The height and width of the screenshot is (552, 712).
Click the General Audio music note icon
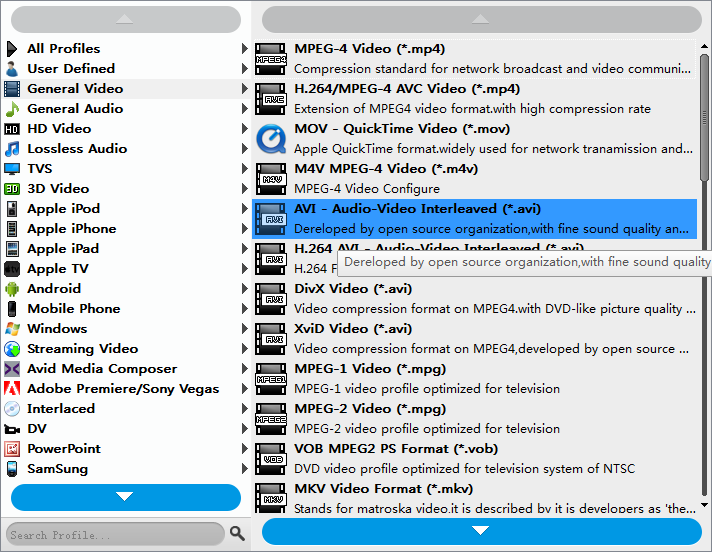point(12,109)
